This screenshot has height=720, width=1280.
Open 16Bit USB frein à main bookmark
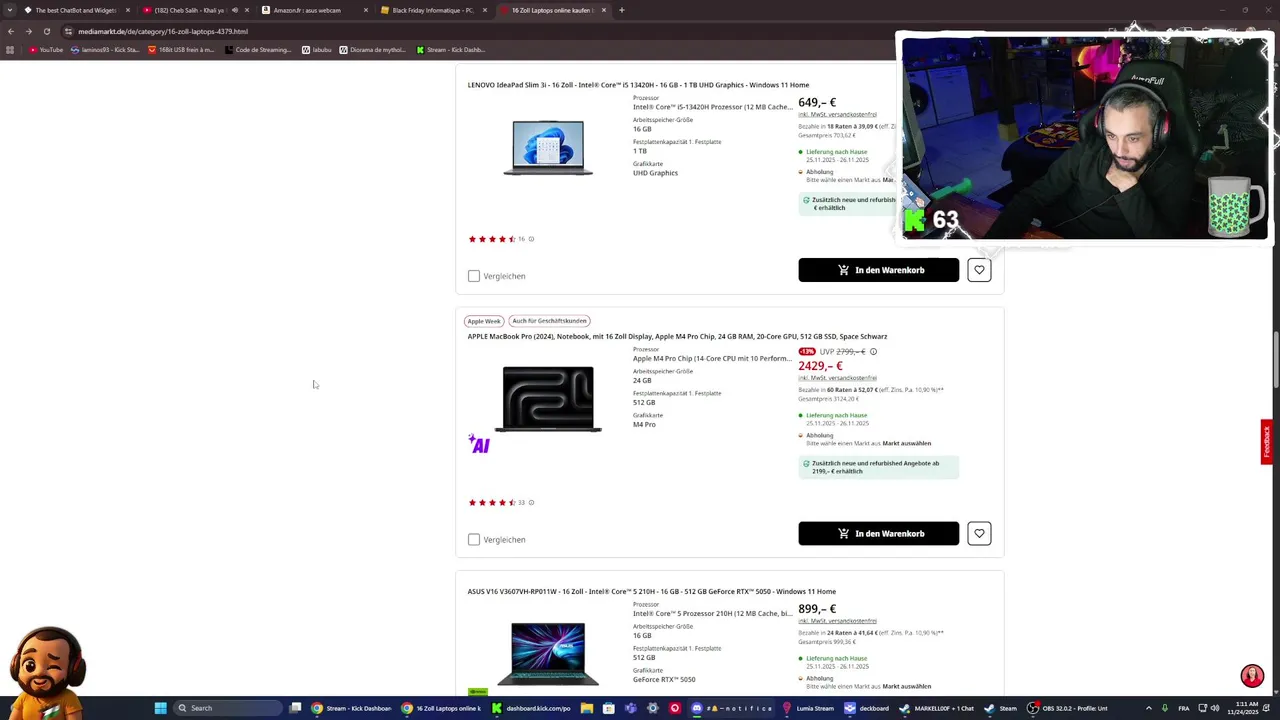click(181, 50)
